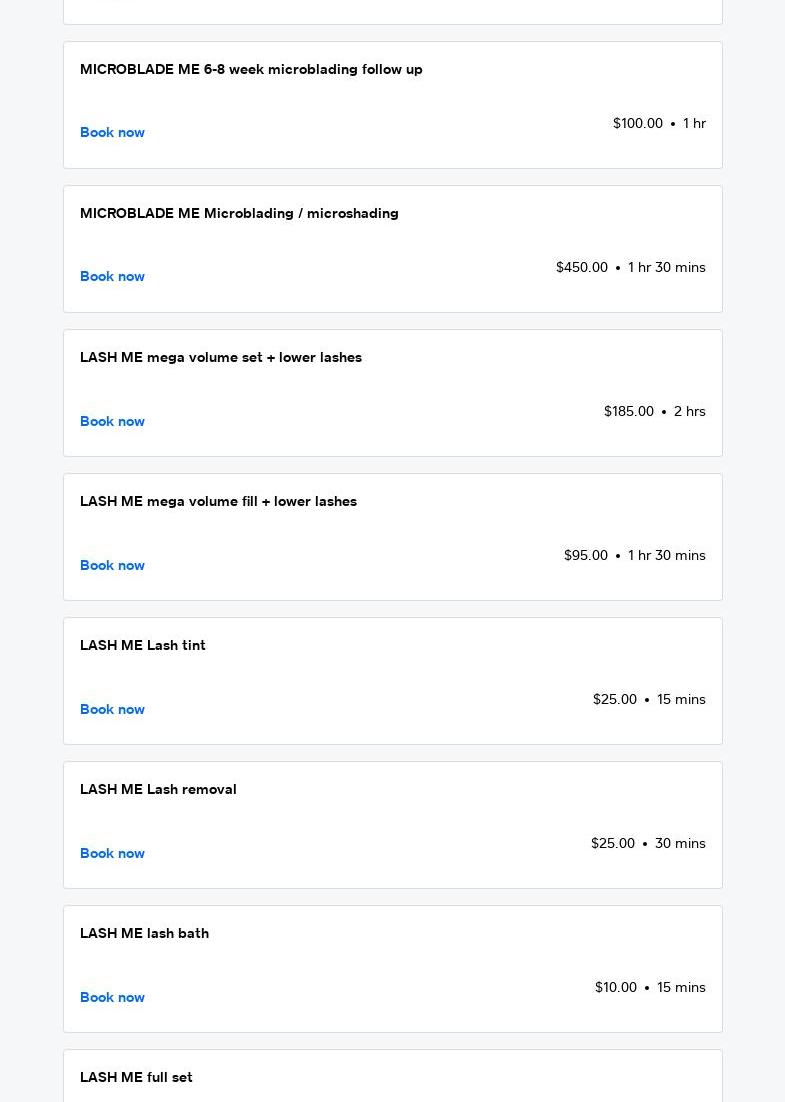Click the $10.00 15 mins price text

pyautogui.click(x=650, y=987)
